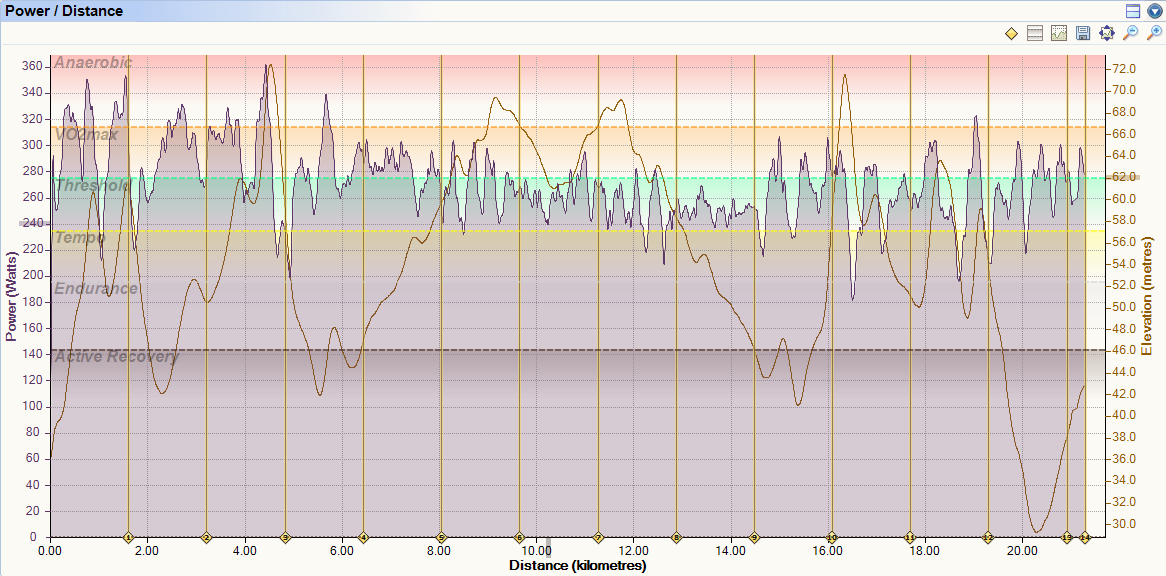Click the blue panel icon in the title bar
Image resolution: width=1166 pixels, height=576 pixels.
pos(1134,10)
